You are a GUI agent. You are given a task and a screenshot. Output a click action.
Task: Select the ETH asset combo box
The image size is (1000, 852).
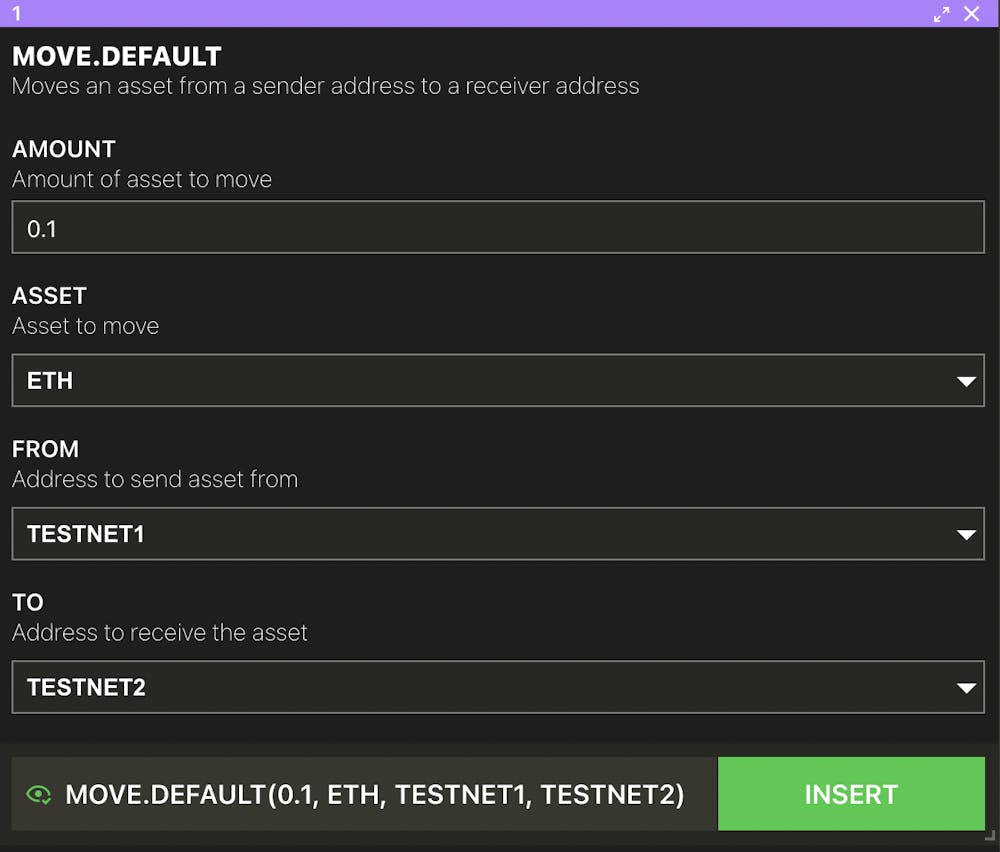(498, 380)
